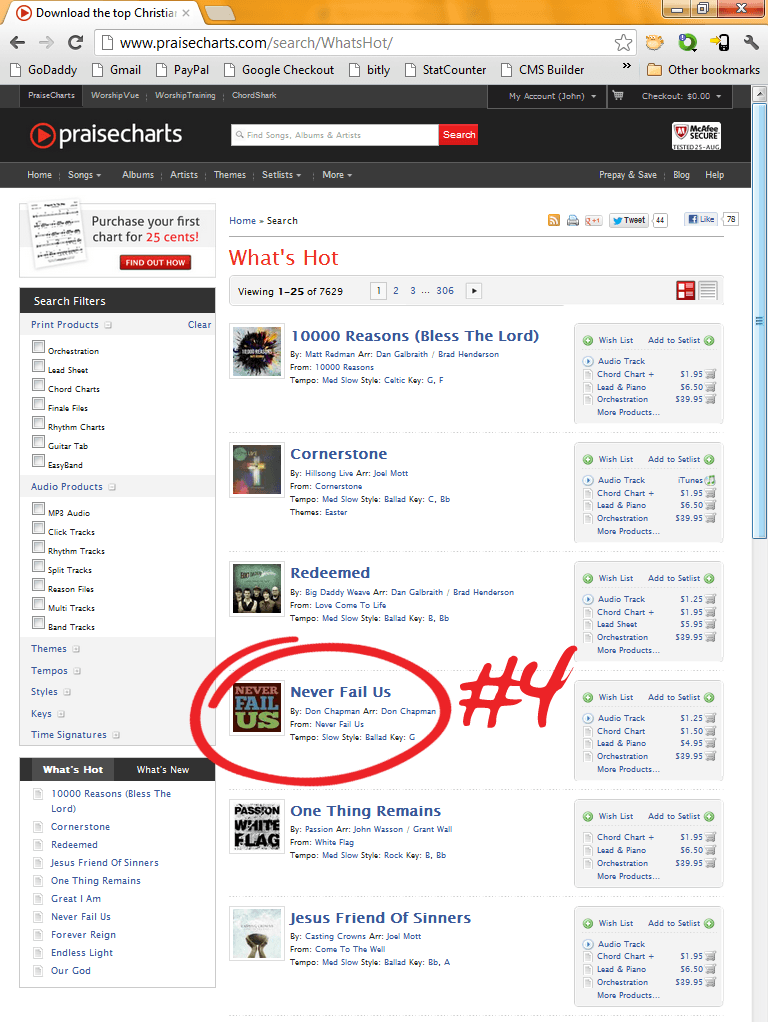The height and width of the screenshot is (1022, 768).
Task: Open the Prepay & Save menu item
Action: pyautogui.click(x=628, y=175)
